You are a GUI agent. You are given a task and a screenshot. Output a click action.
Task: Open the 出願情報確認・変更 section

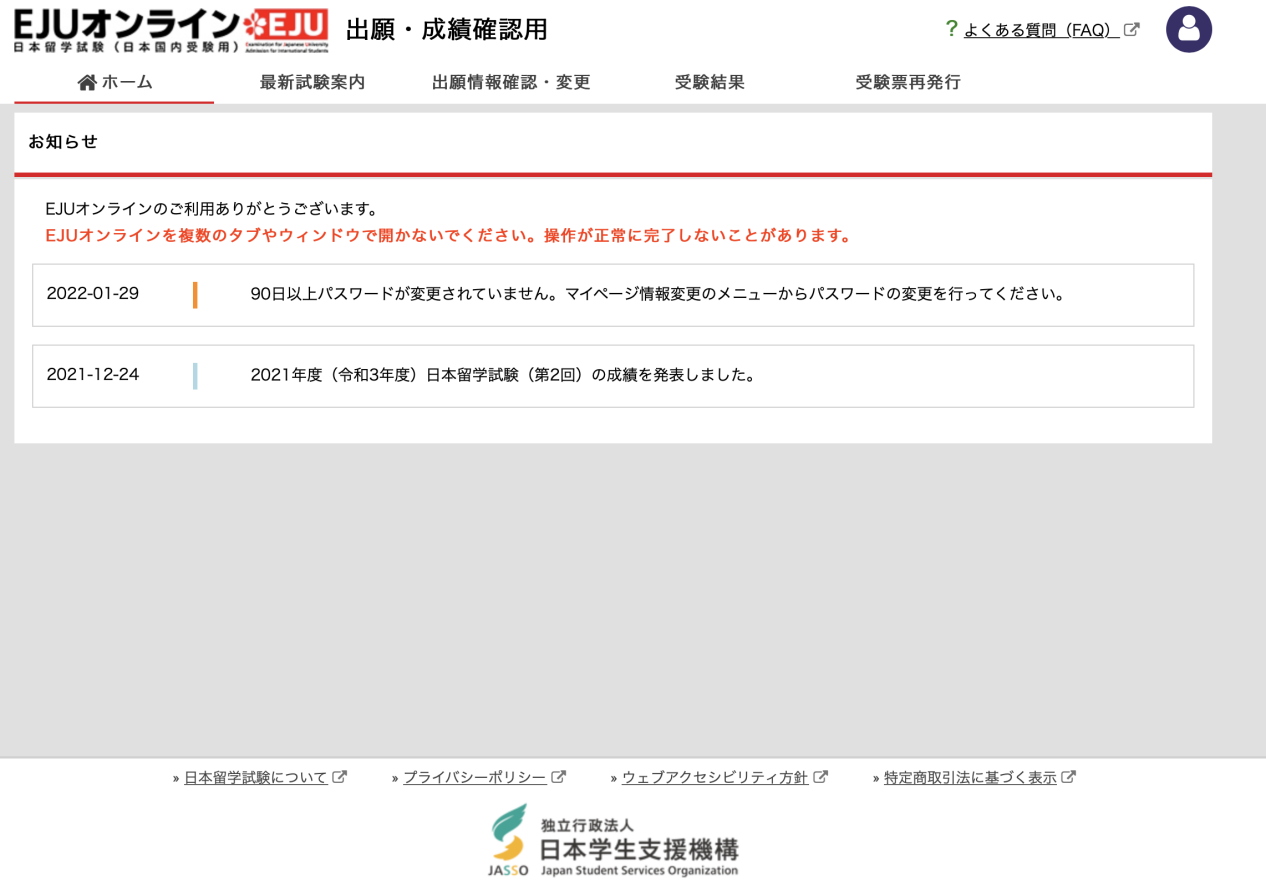point(510,82)
